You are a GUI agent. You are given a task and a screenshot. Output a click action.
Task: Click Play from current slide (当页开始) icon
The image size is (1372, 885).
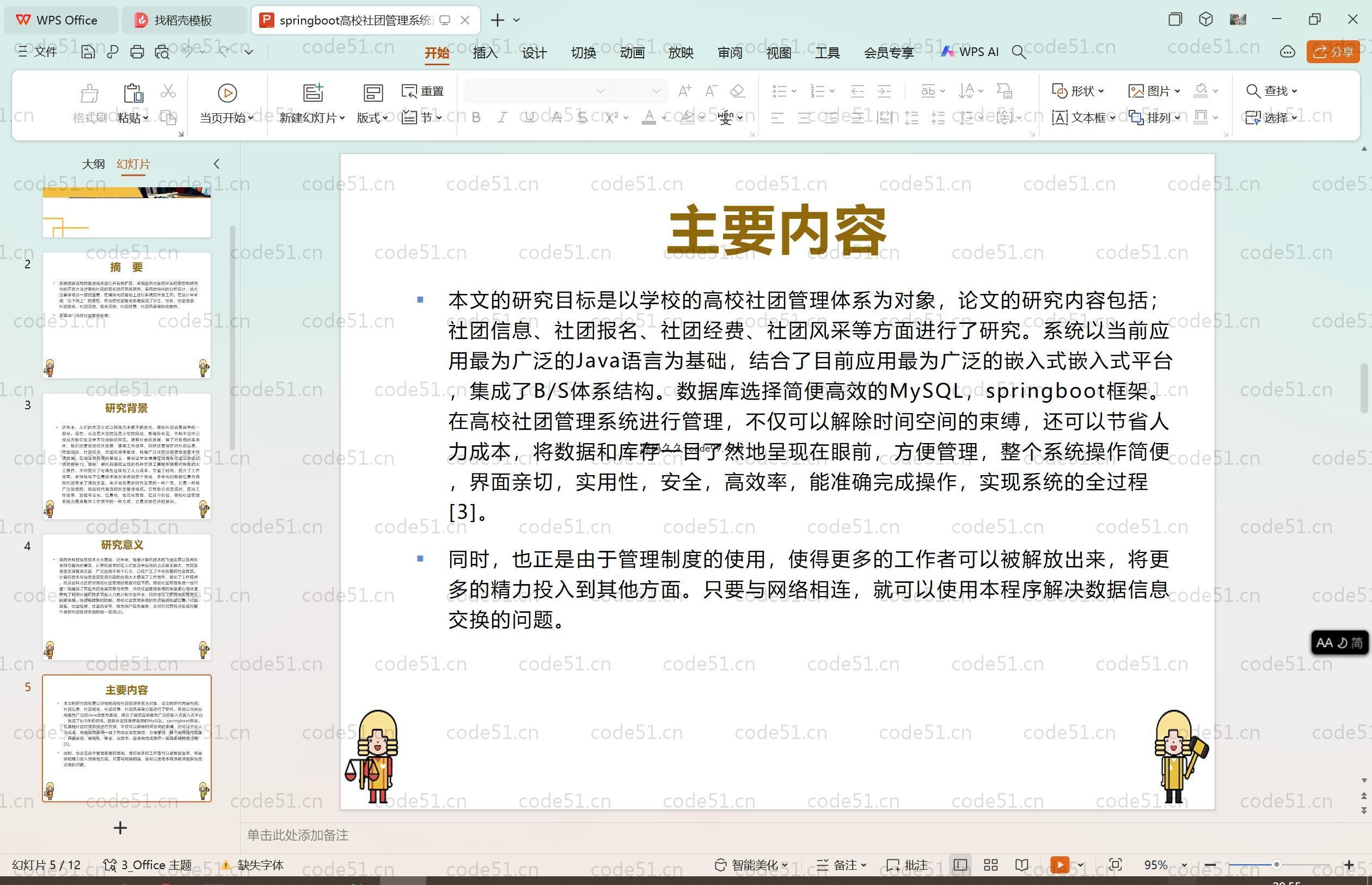227,93
